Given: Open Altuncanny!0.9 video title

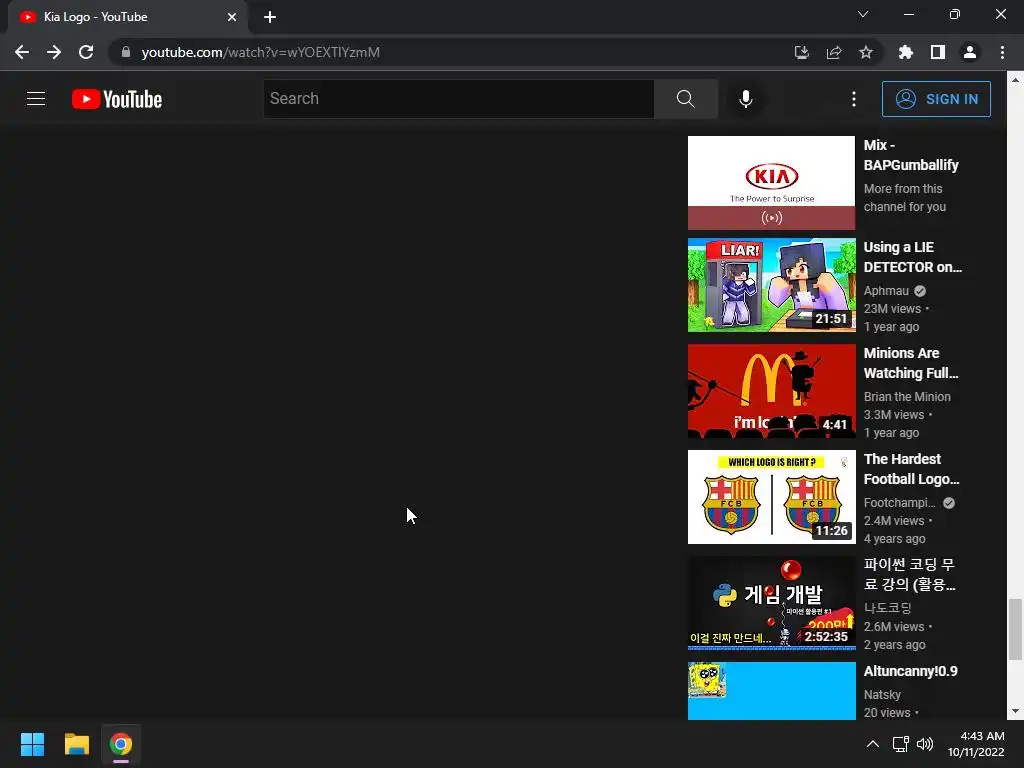Looking at the screenshot, I should [x=910, y=671].
